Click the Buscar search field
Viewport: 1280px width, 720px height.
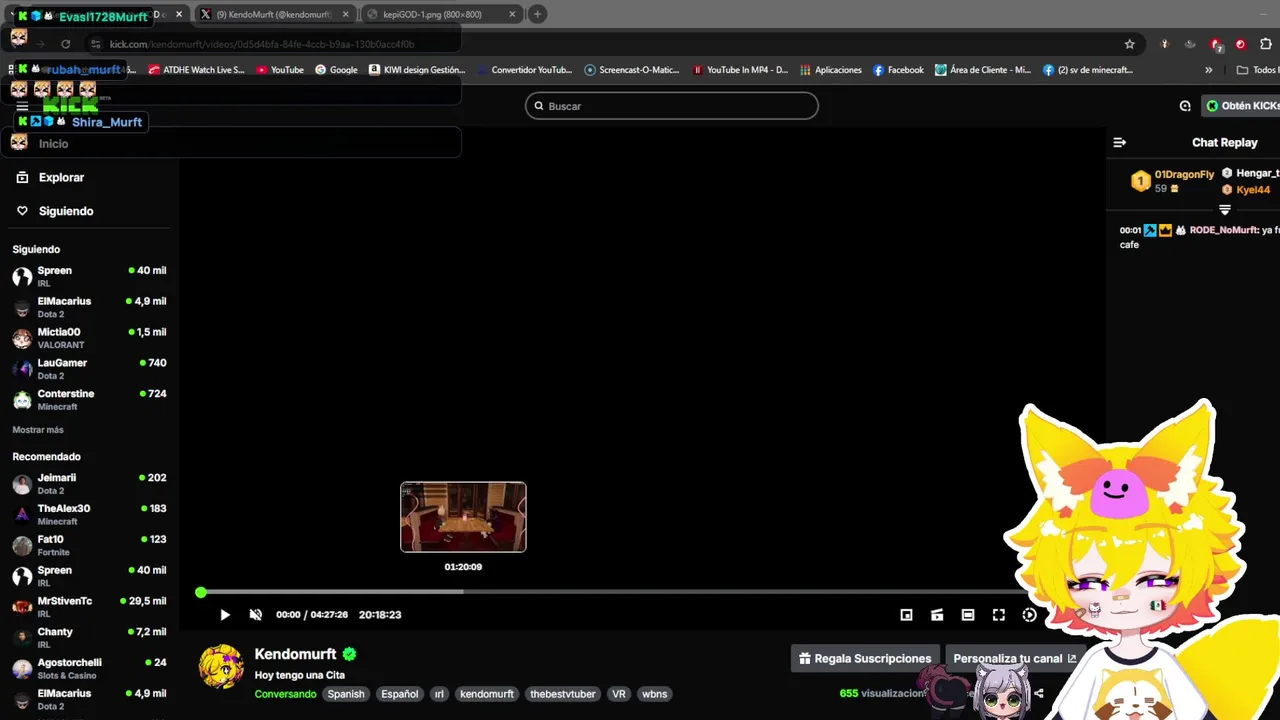click(672, 106)
